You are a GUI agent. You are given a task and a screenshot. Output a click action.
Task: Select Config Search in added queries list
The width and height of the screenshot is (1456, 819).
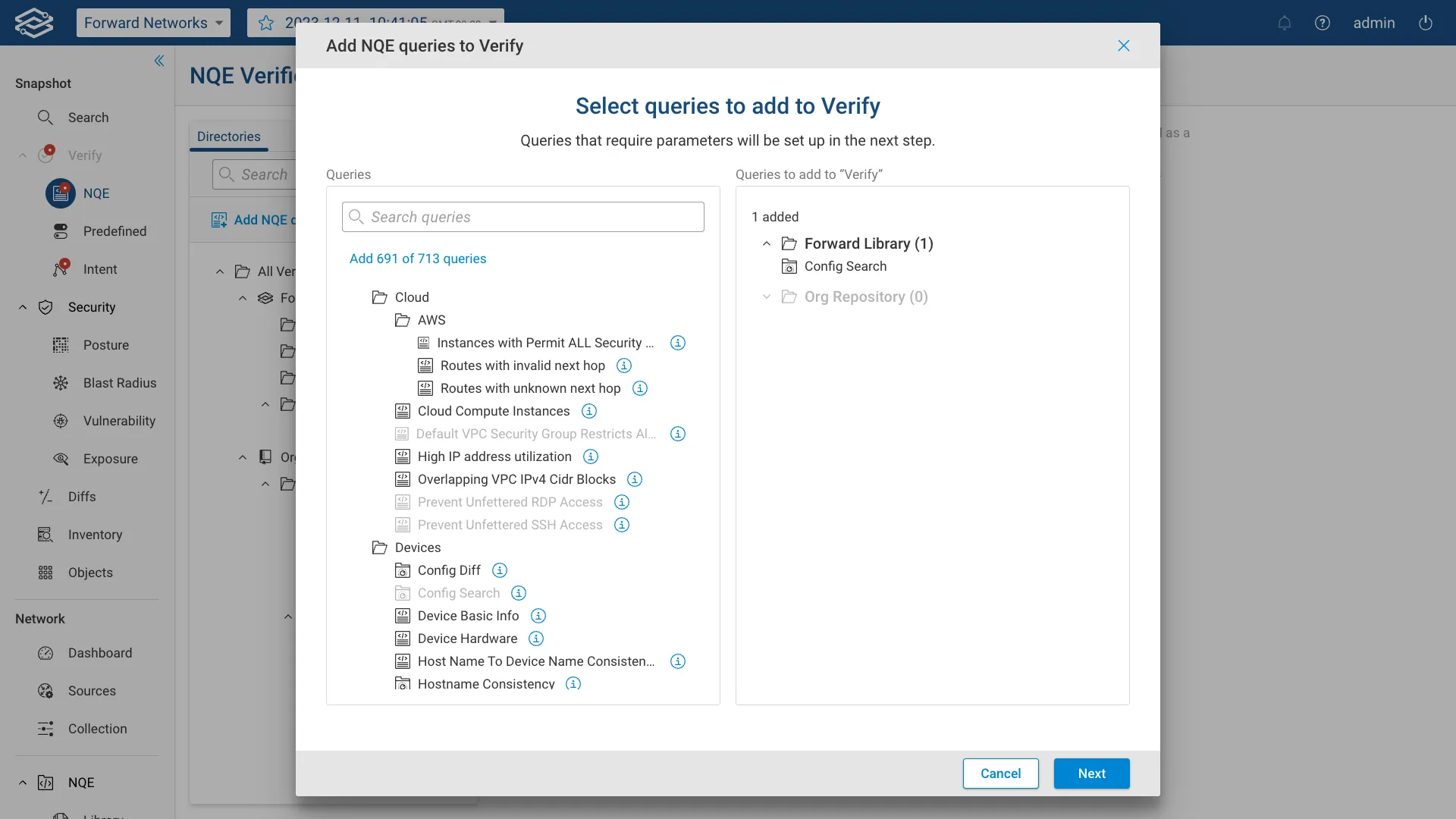click(x=845, y=266)
